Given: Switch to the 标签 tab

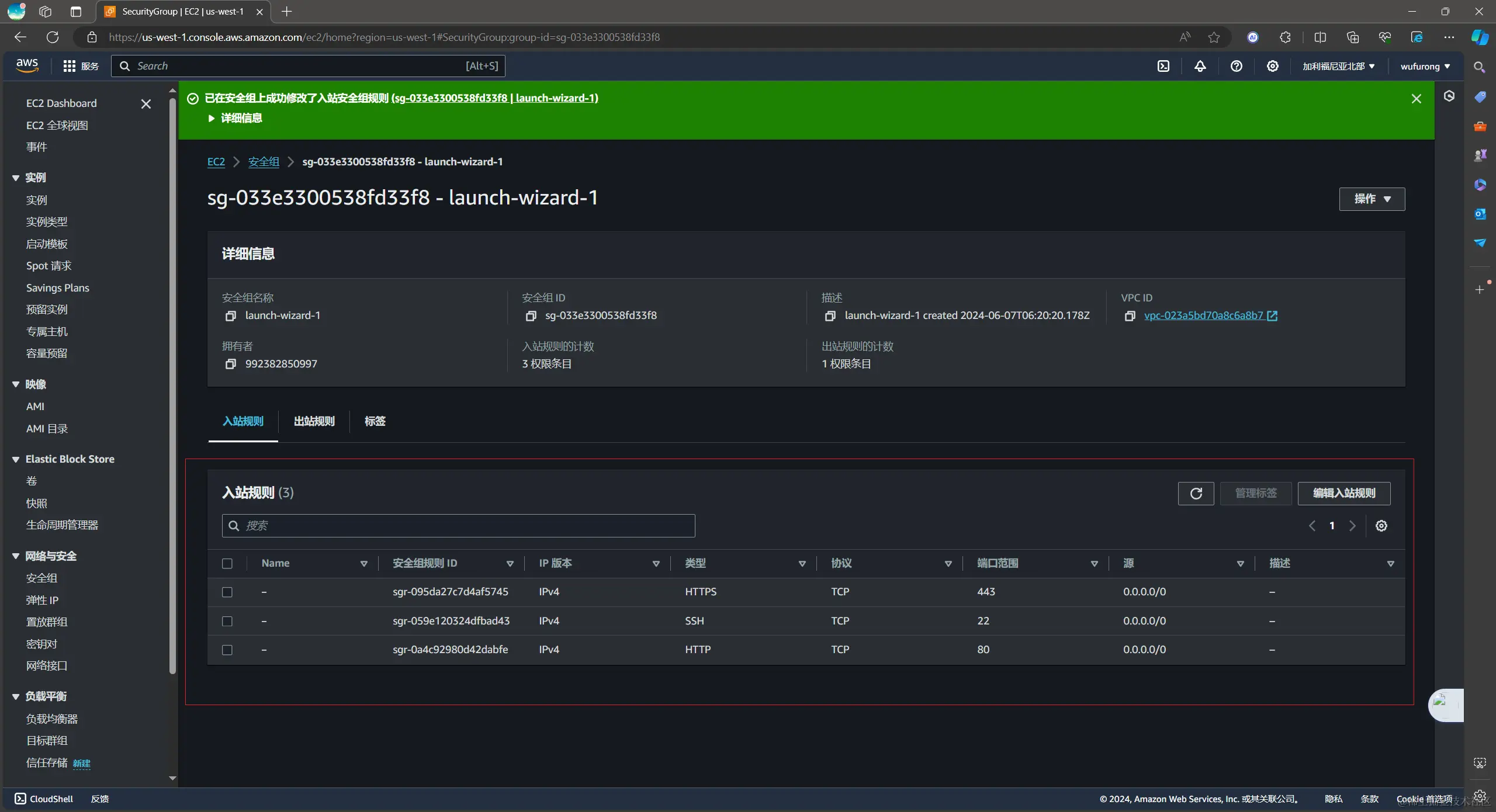Looking at the screenshot, I should pyautogui.click(x=375, y=421).
